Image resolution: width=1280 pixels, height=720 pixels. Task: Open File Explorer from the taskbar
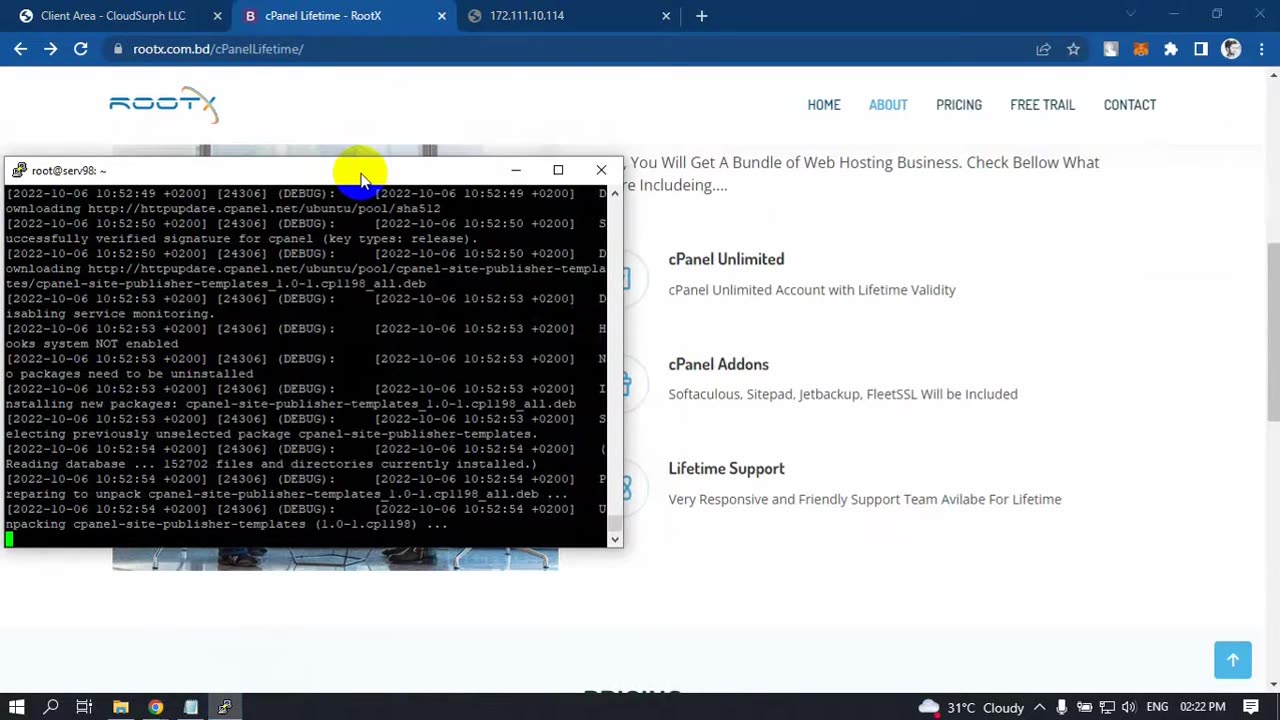click(x=120, y=707)
